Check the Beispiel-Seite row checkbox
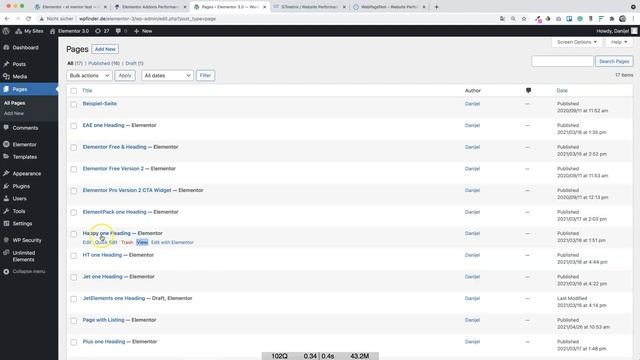This screenshot has width=640, height=360. click(x=73, y=104)
